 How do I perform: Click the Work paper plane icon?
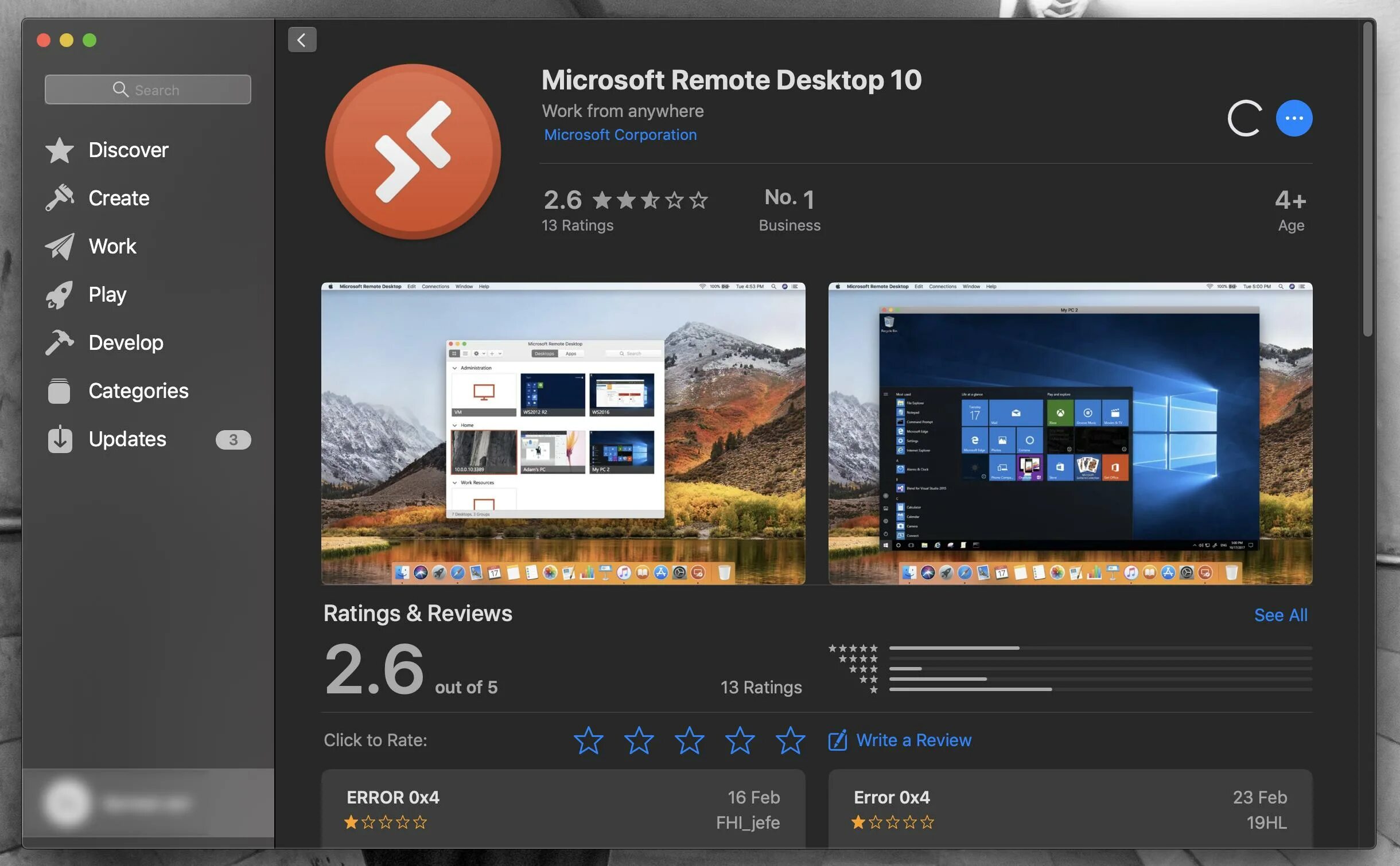[60, 247]
